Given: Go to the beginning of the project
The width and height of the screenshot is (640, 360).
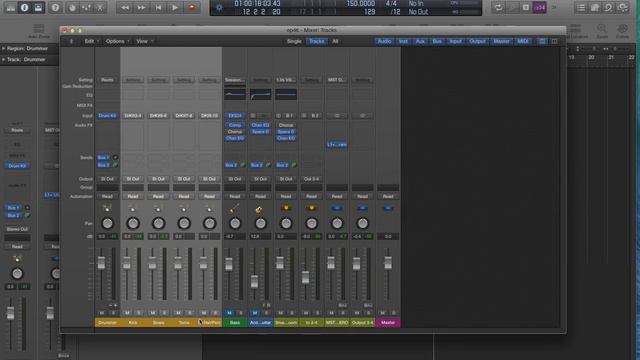Looking at the screenshot, I should pyautogui.click(x=158, y=7).
